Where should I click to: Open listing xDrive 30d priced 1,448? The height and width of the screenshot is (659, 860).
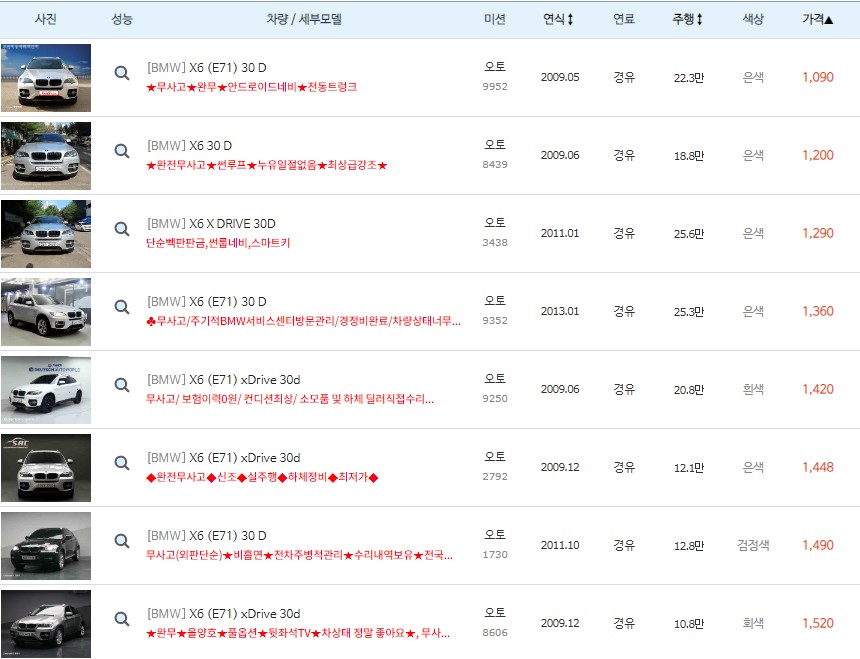click(223, 458)
